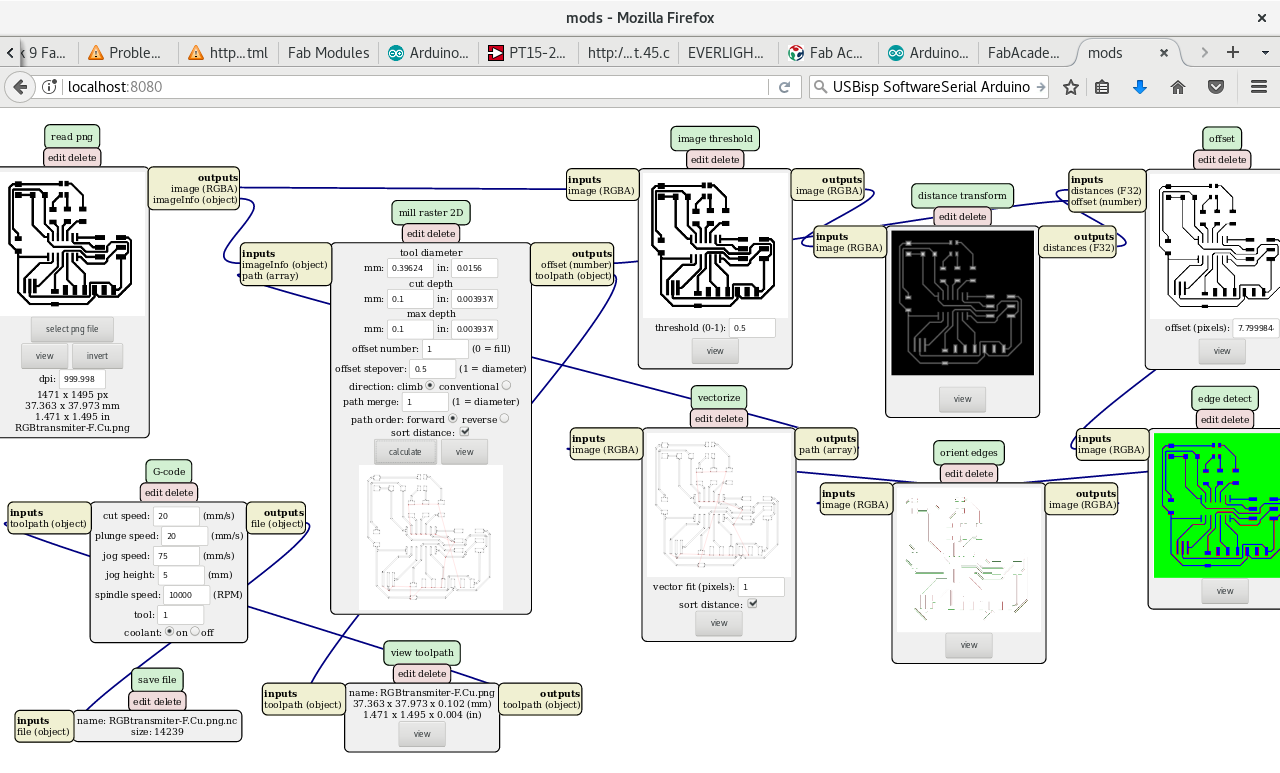
Task: Click view button under image threshold
Action: (715, 351)
